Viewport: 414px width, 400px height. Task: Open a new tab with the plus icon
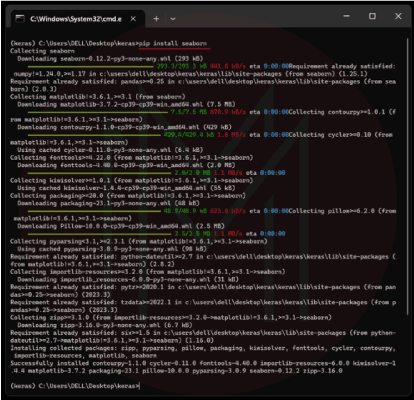coord(156,19)
